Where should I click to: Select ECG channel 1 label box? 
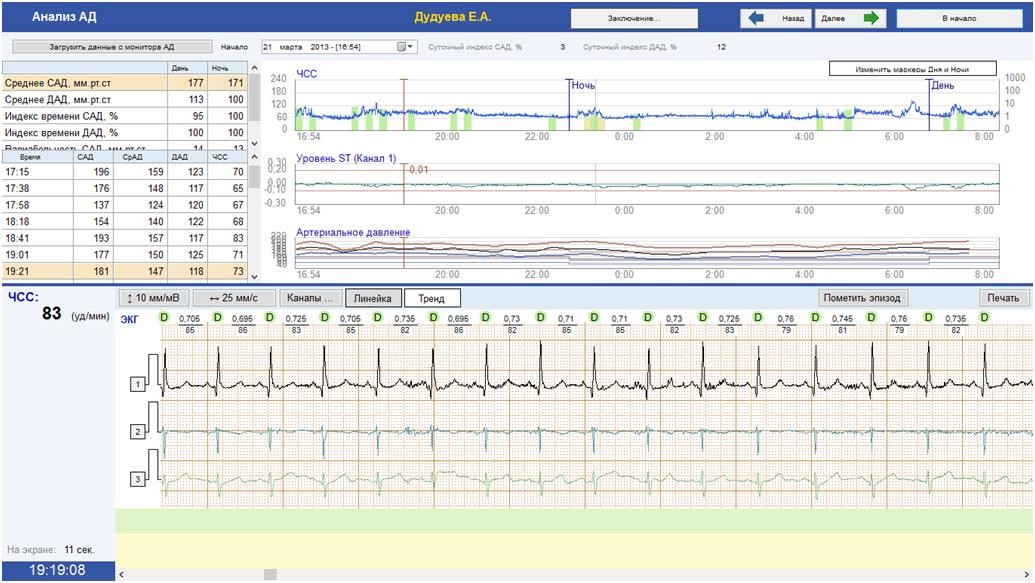point(136,384)
